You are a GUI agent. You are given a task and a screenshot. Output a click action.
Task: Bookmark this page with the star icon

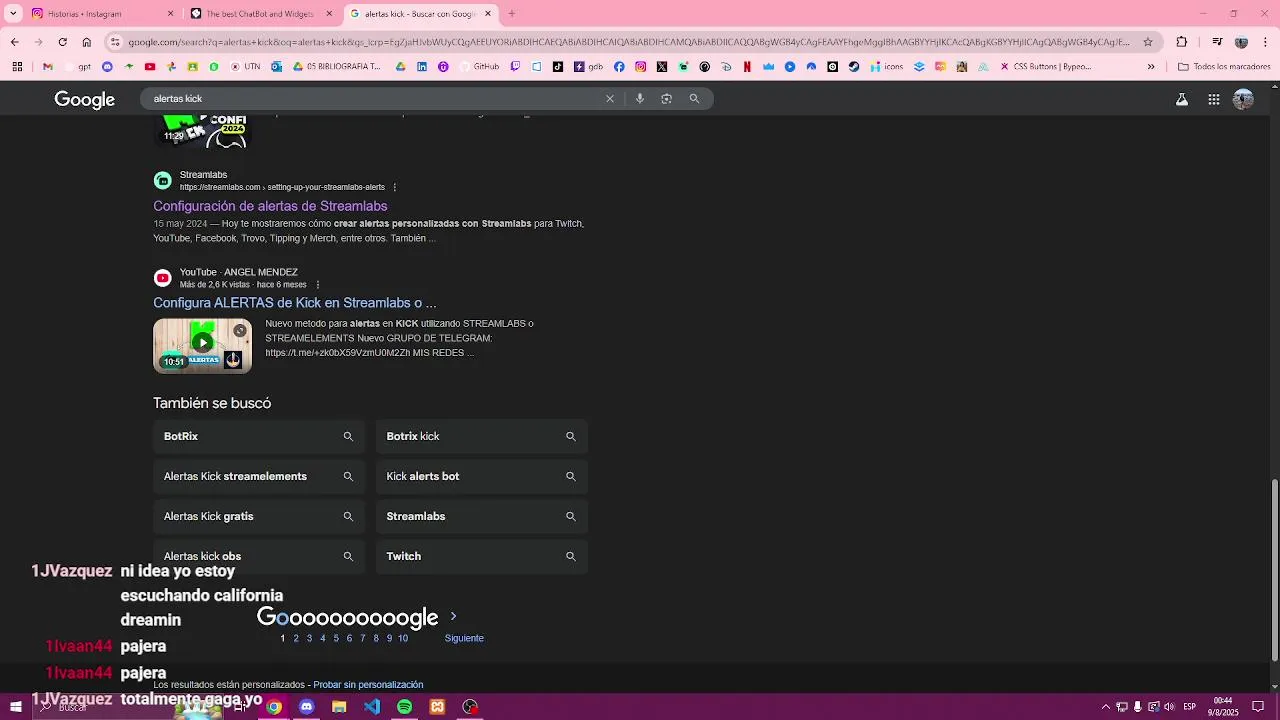coord(1148,42)
